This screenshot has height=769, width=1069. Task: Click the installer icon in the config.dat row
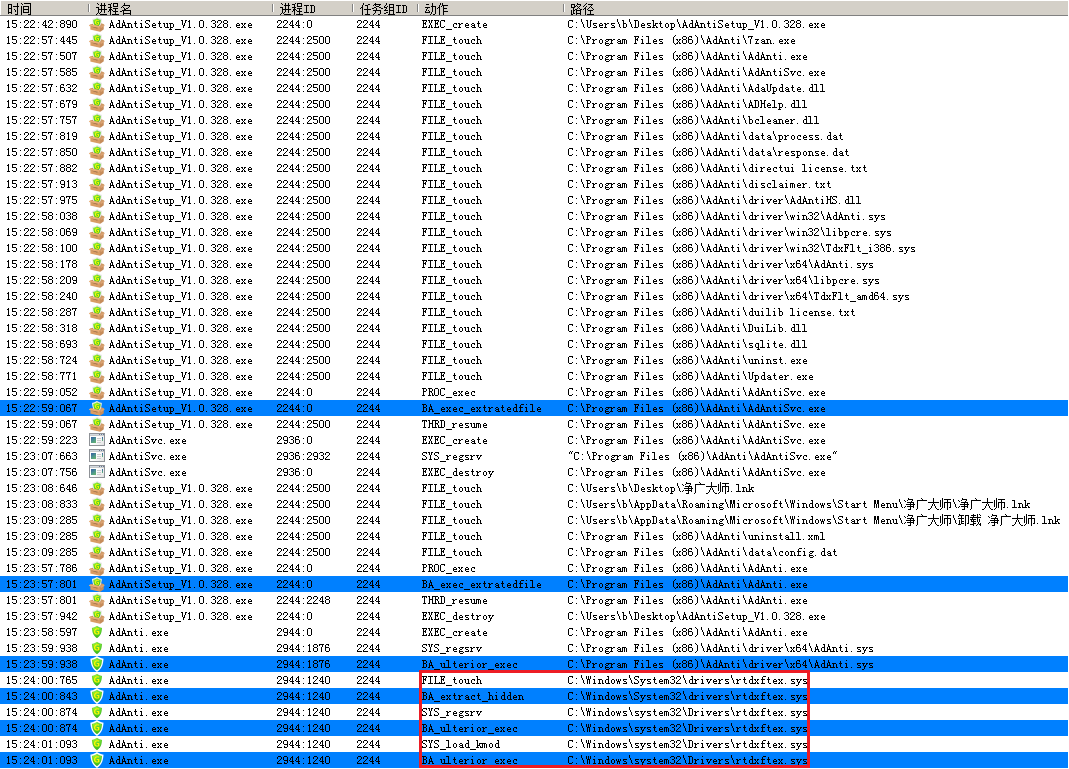click(97, 552)
